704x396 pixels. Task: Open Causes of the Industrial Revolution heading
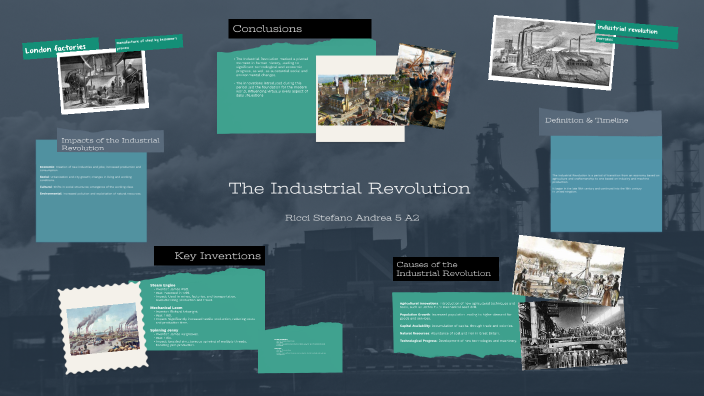[445, 269]
